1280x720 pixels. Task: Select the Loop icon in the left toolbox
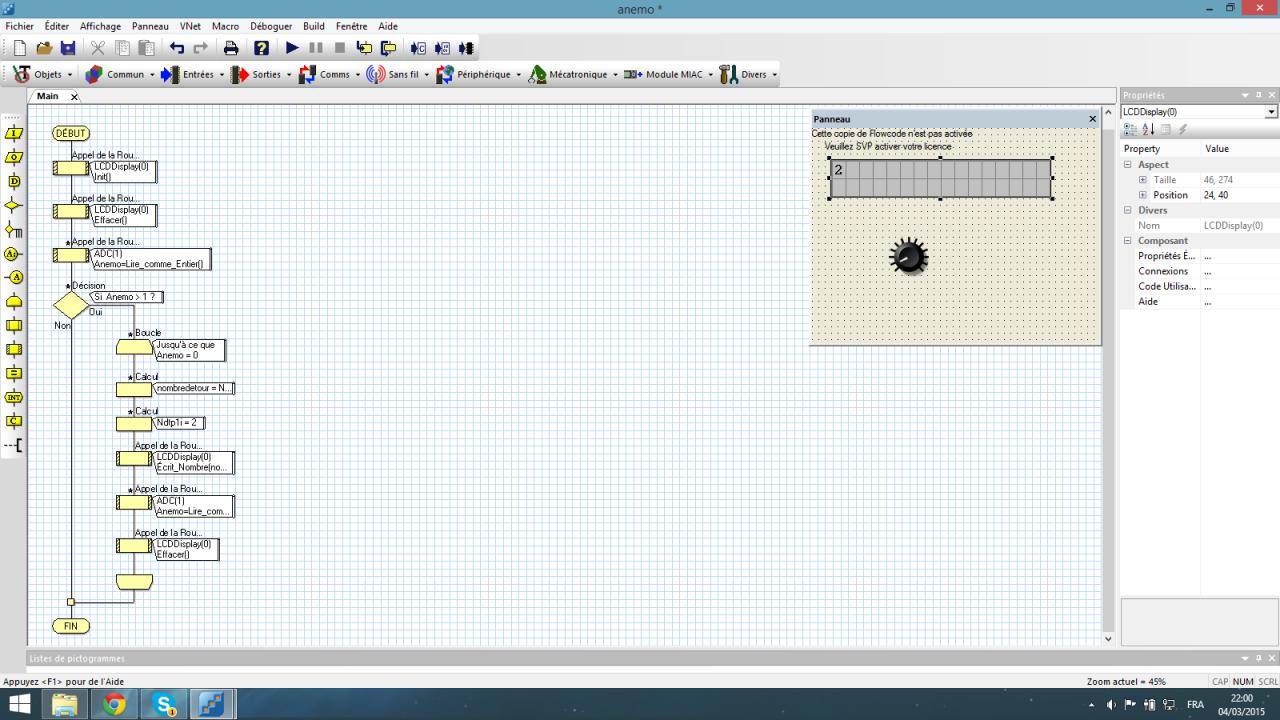pyautogui.click(x=14, y=301)
